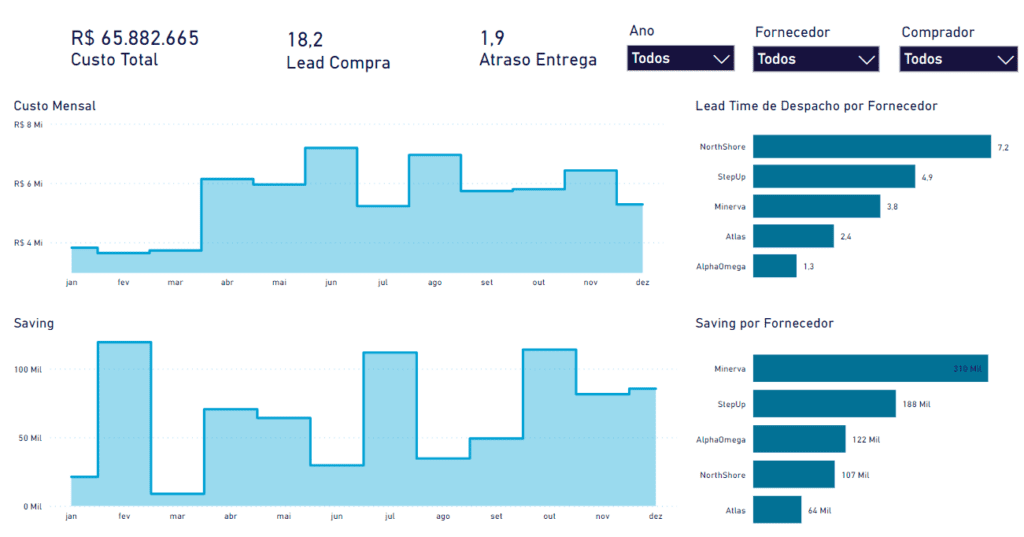Click the R$ 4 Mi axis label

(x=28, y=242)
